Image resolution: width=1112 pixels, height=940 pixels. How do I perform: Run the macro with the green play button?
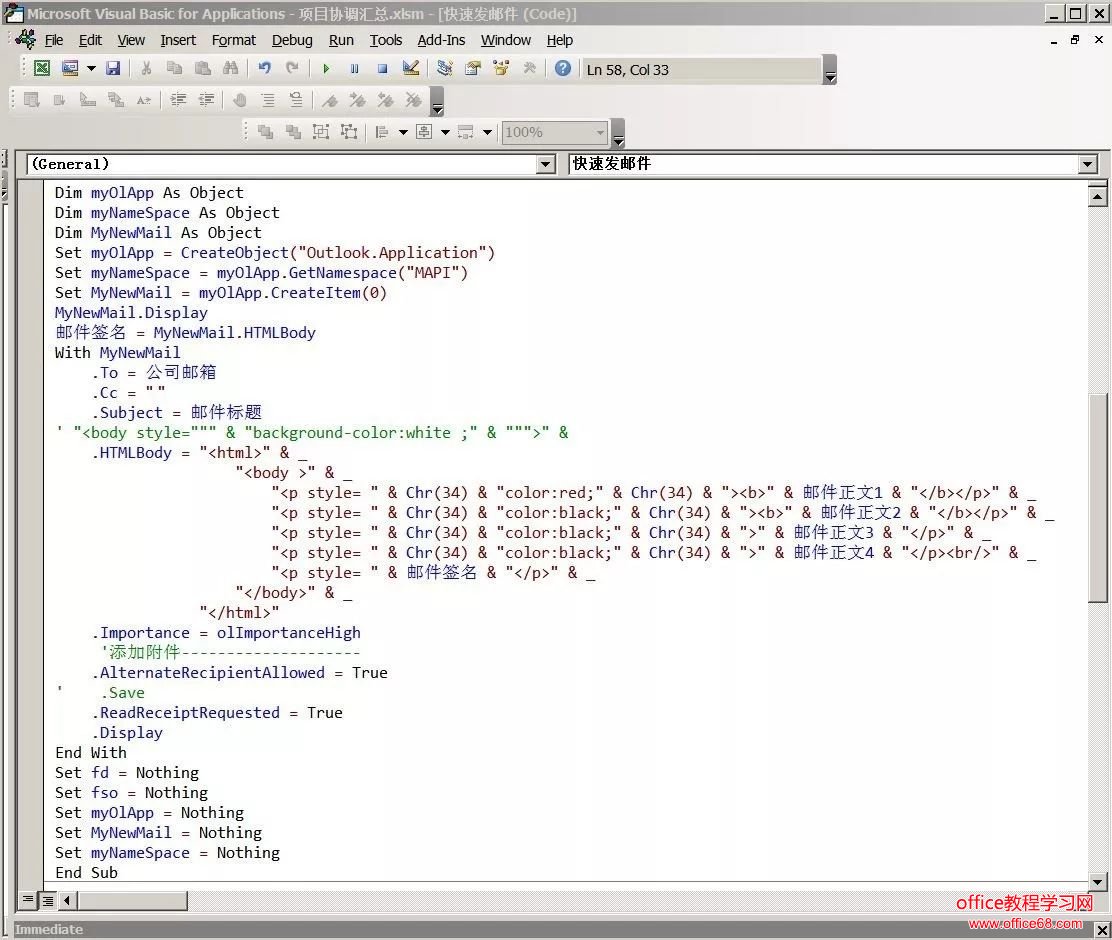(326, 69)
